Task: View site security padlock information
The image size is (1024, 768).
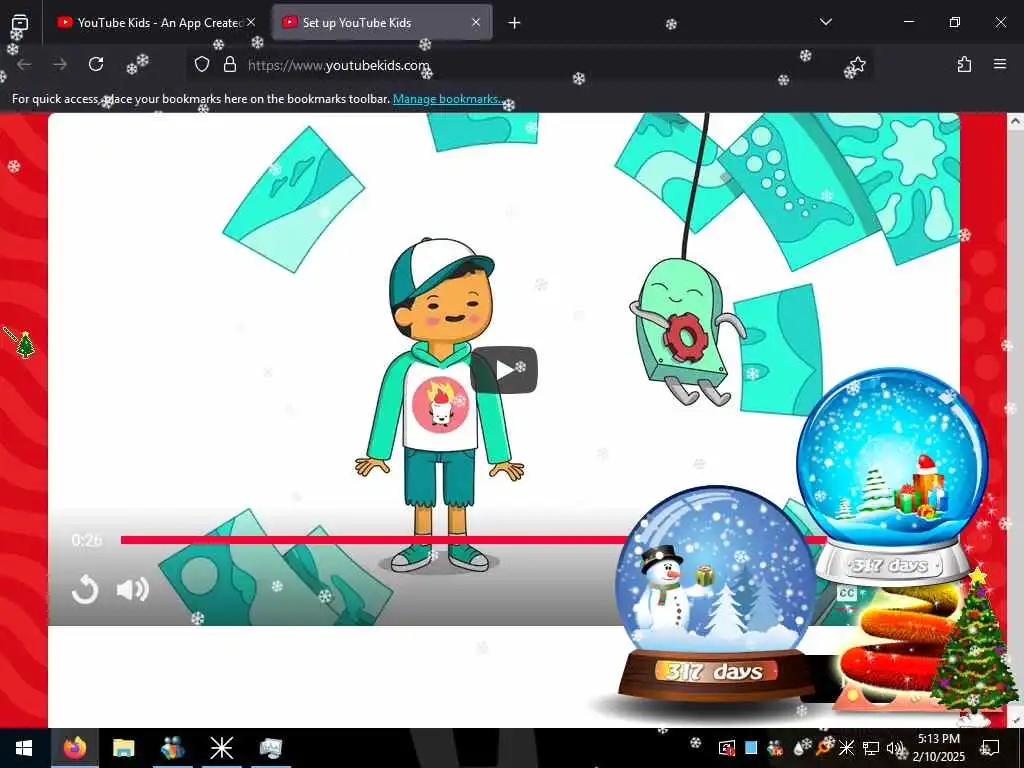Action: click(230, 64)
